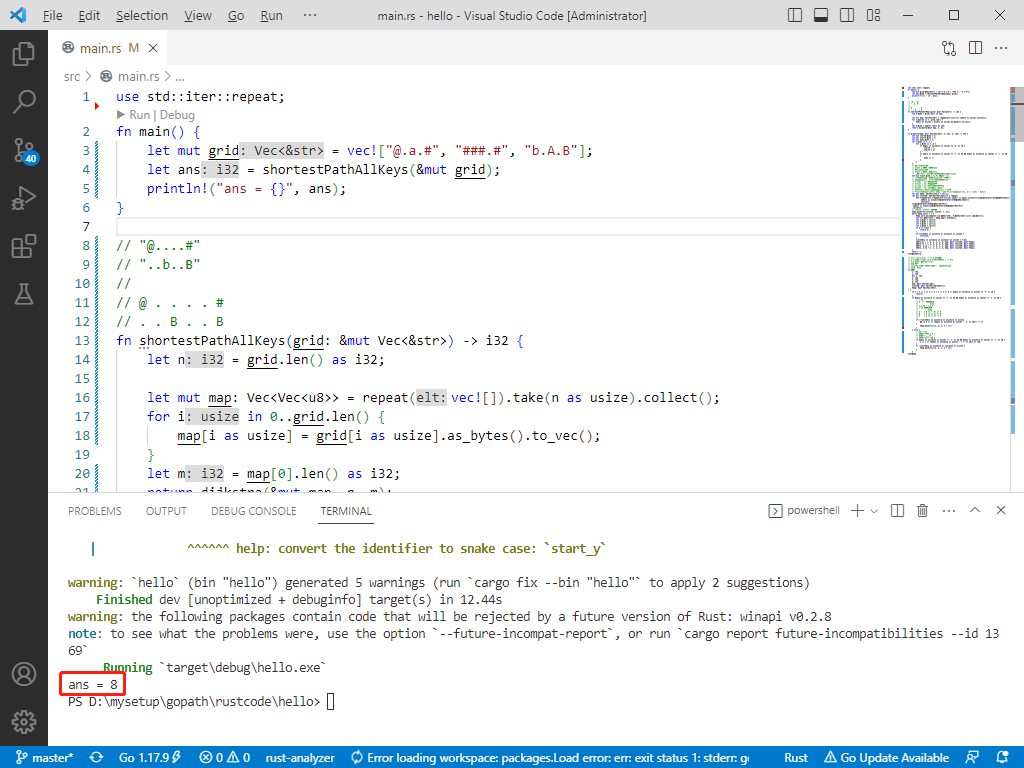
Task: Click line number 13 in the gutter
Action: (x=82, y=341)
